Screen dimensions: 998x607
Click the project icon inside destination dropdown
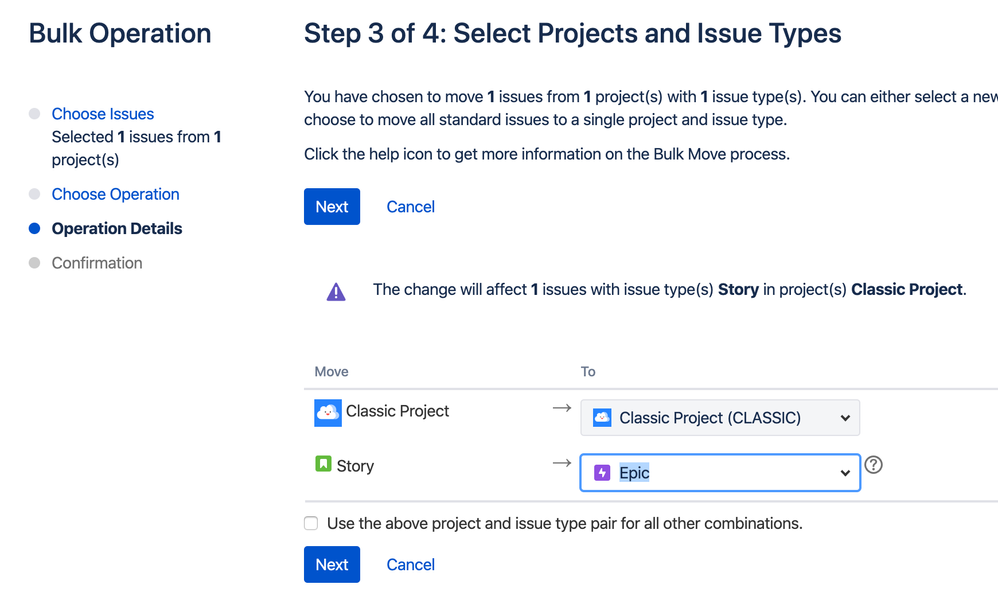(x=602, y=418)
